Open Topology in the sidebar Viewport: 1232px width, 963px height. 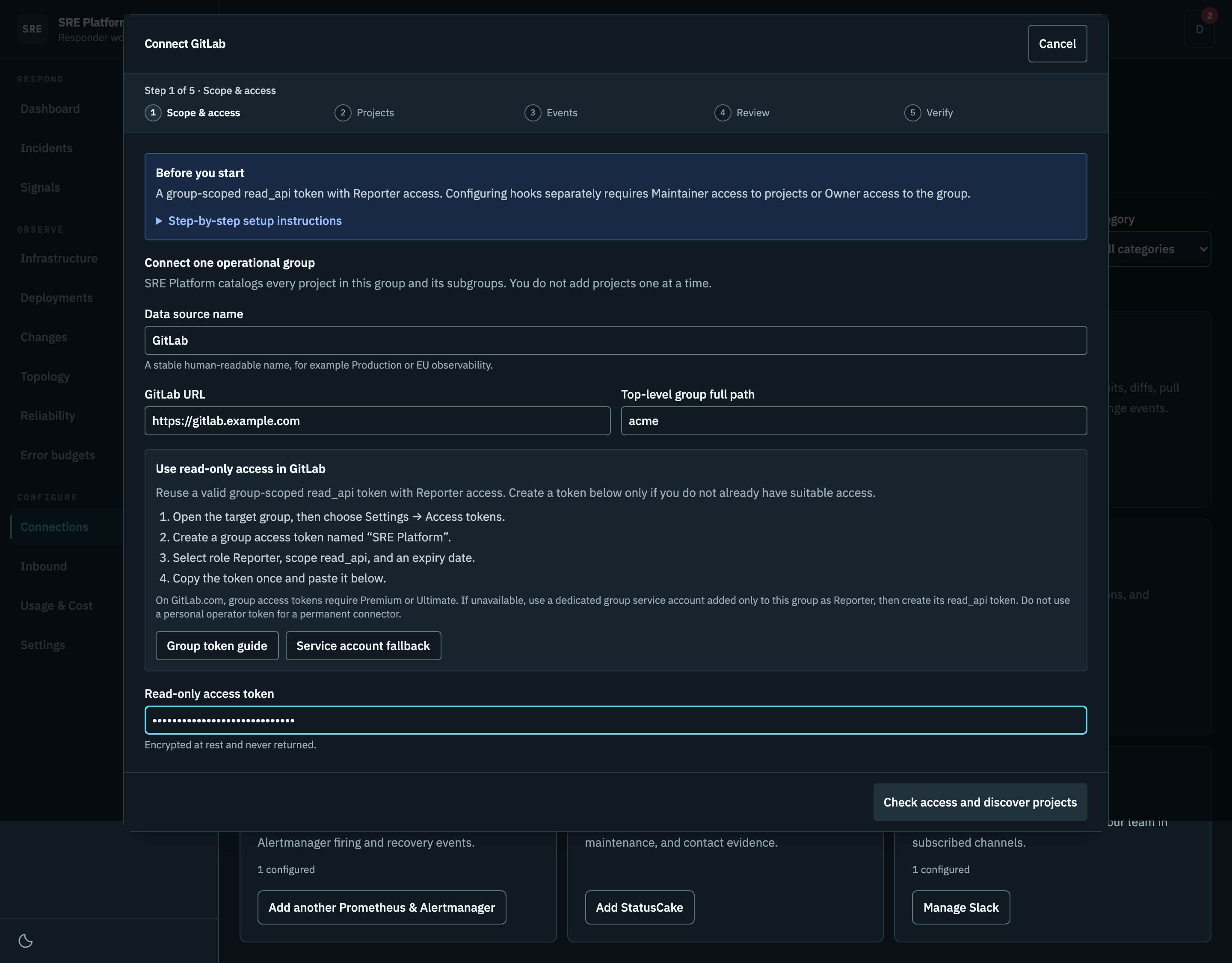click(45, 377)
